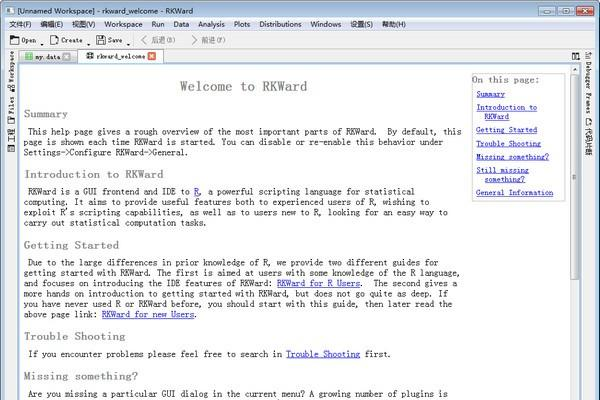Follow the 'Introduction to RKWard' sidebar link
The width and height of the screenshot is (600, 400).
tap(507, 112)
